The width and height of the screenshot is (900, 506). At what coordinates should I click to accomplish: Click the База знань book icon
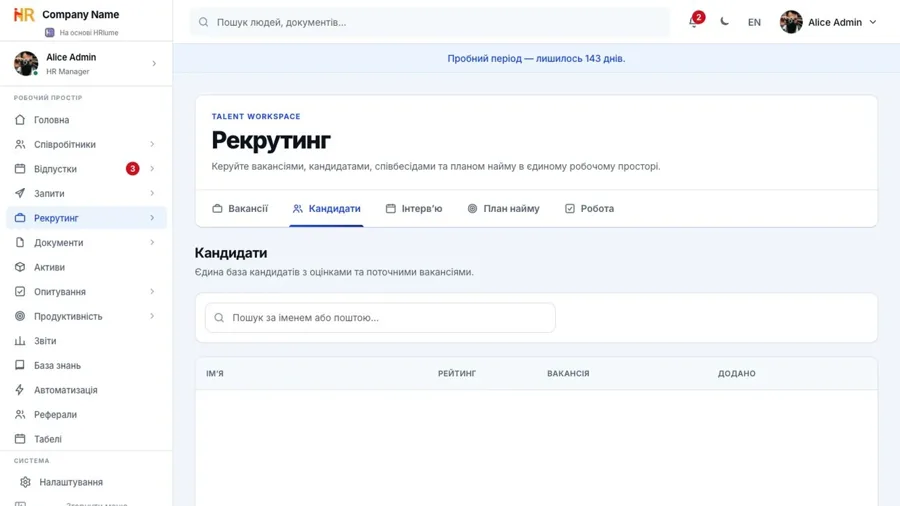(x=20, y=365)
